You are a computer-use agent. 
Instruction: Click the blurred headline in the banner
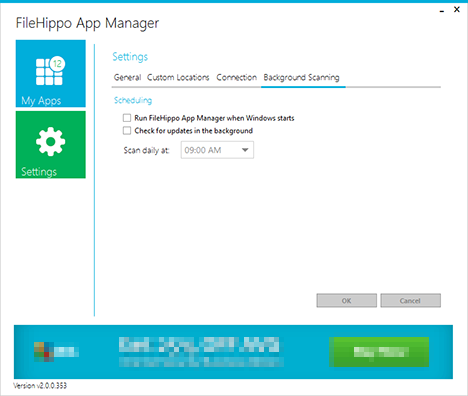pyautogui.click(x=199, y=345)
